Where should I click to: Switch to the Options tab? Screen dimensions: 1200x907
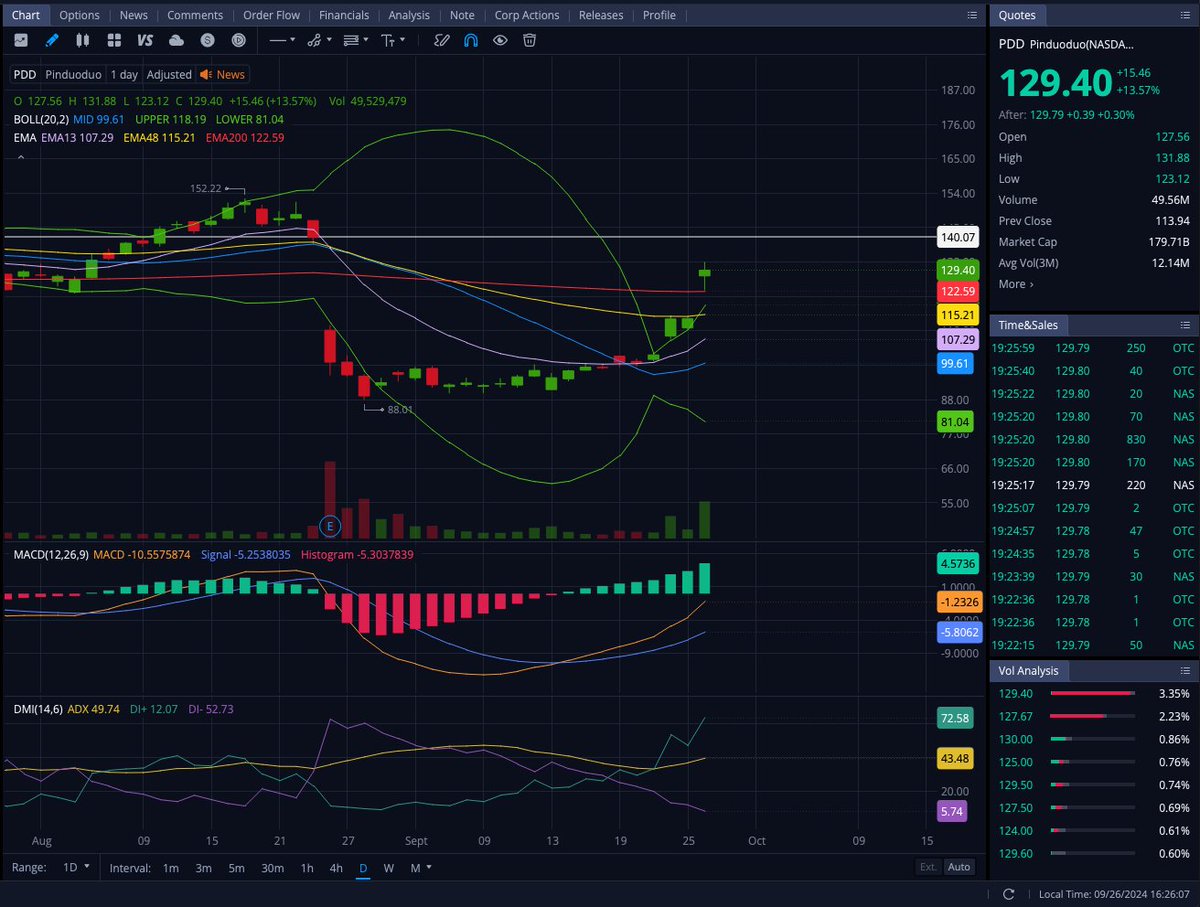[79, 15]
